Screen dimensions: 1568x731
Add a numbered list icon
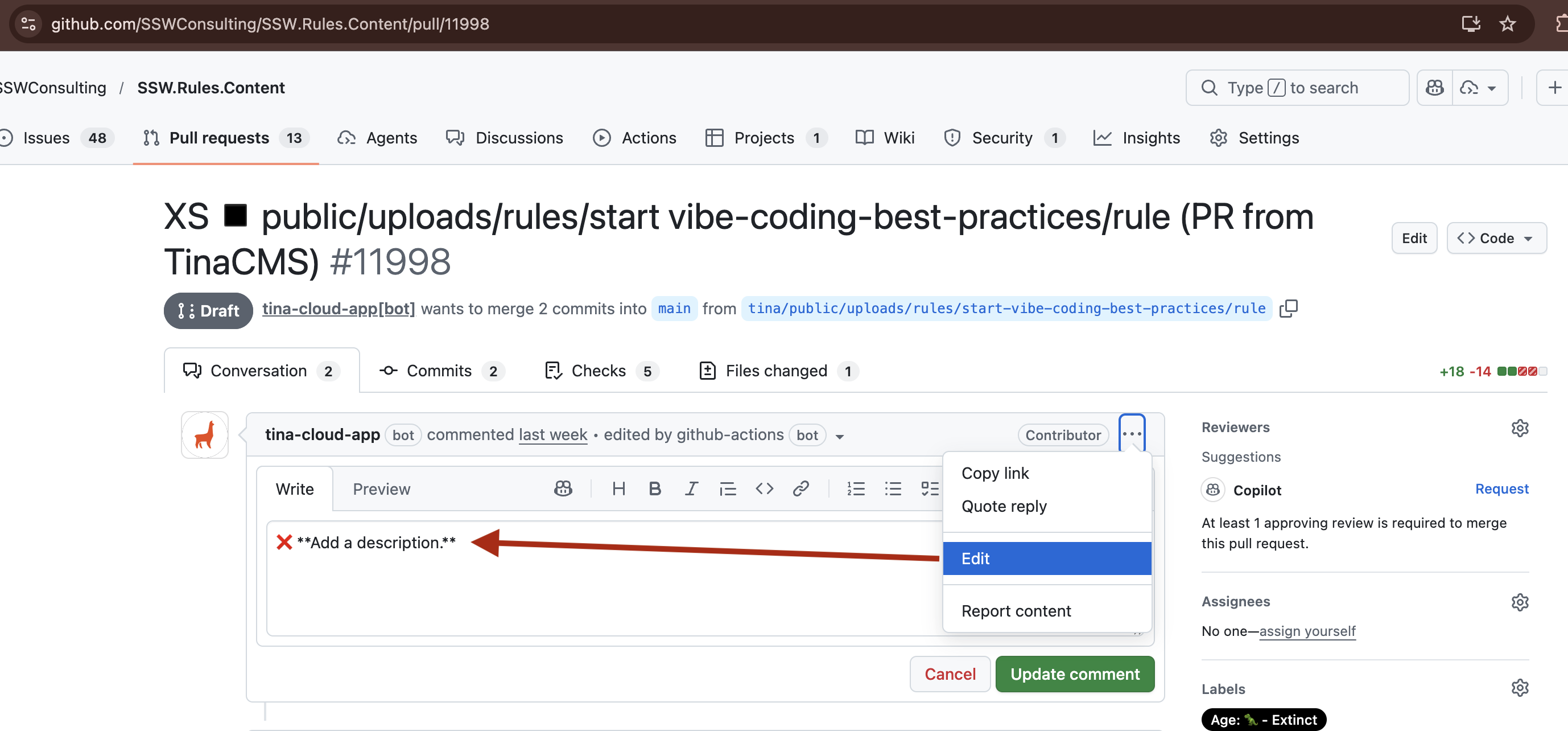(855, 488)
